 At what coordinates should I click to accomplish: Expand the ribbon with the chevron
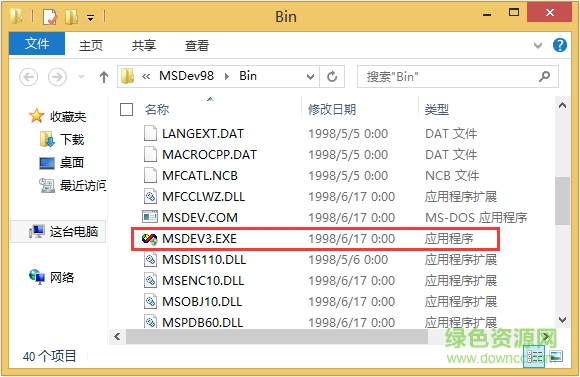tap(538, 46)
